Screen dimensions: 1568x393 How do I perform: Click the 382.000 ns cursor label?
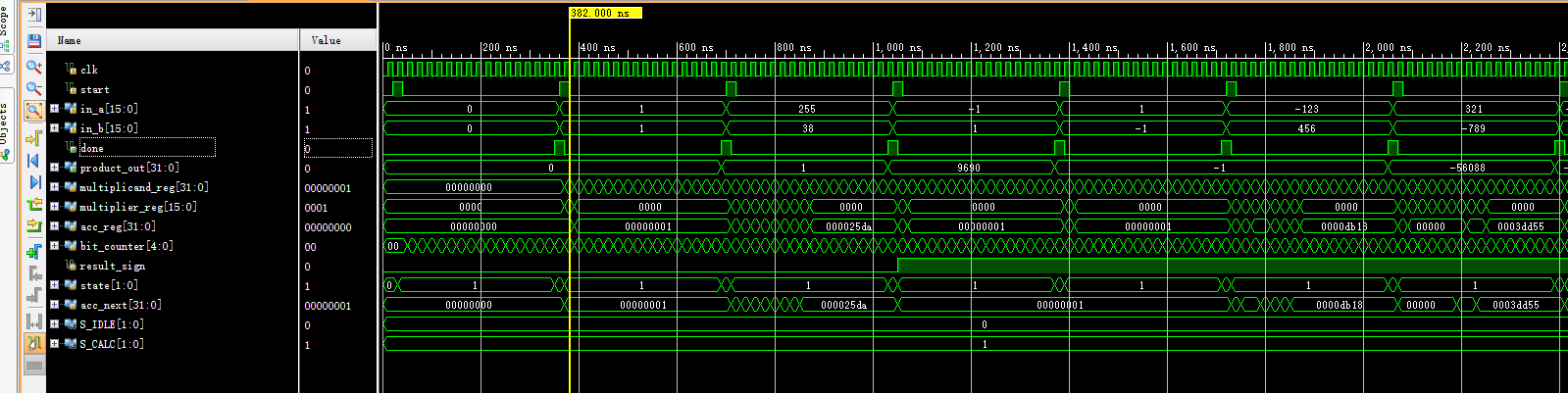point(605,13)
